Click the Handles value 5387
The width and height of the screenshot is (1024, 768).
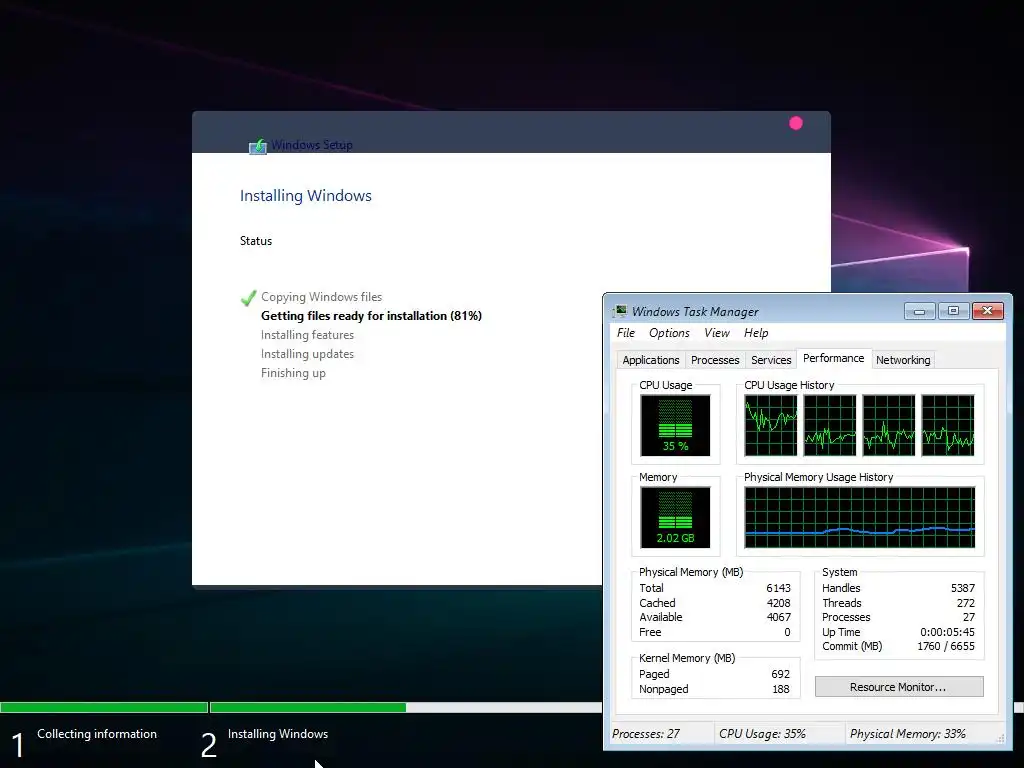pos(963,588)
